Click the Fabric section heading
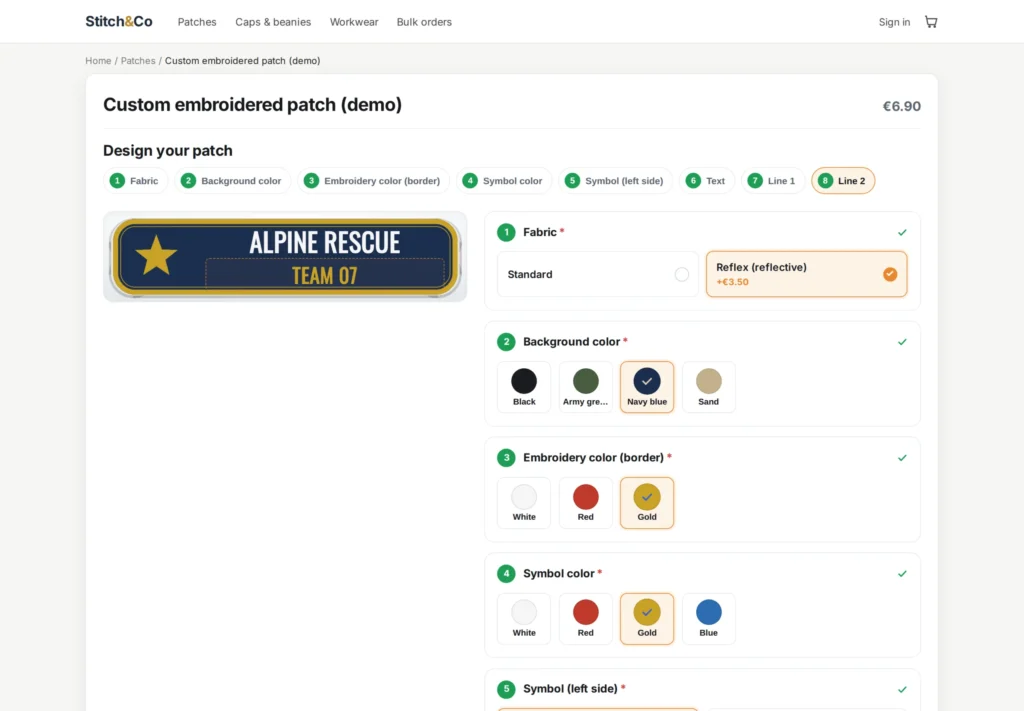1024x711 pixels. [x=539, y=232]
